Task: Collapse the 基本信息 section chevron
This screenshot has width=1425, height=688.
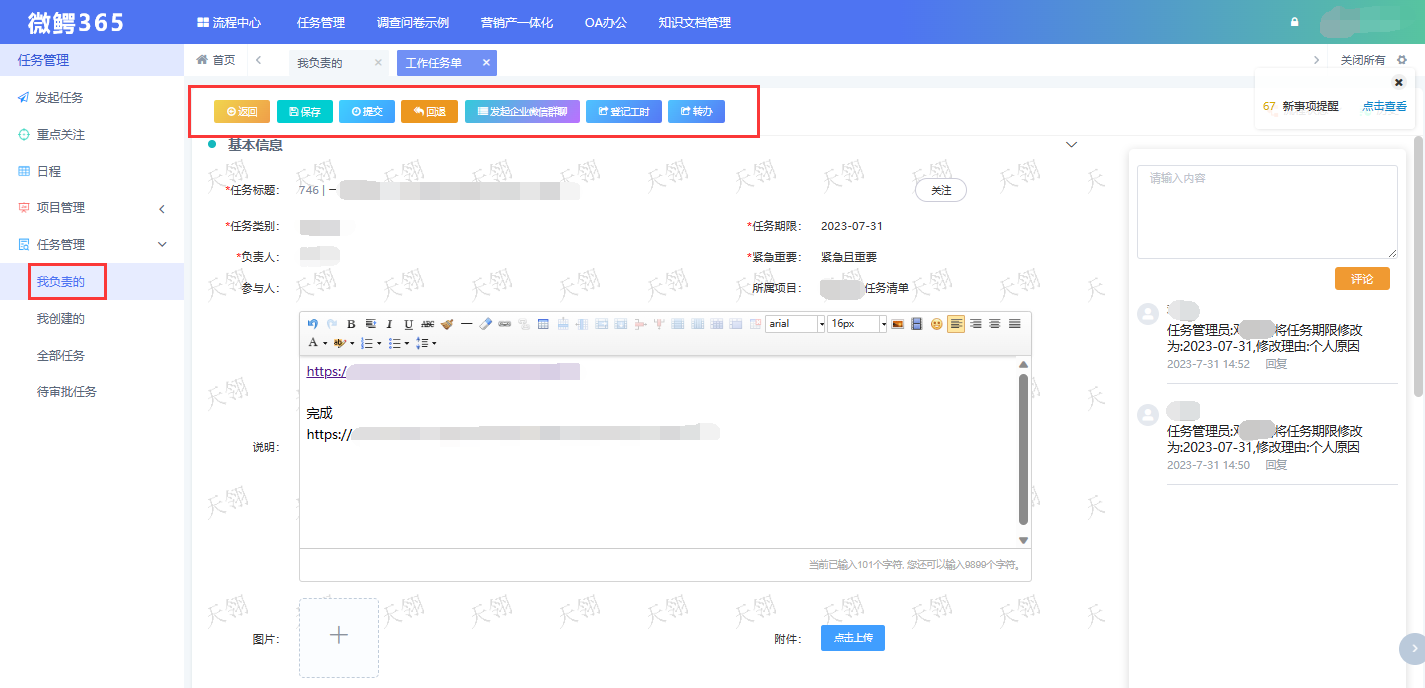Action: [x=1071, y=145]
